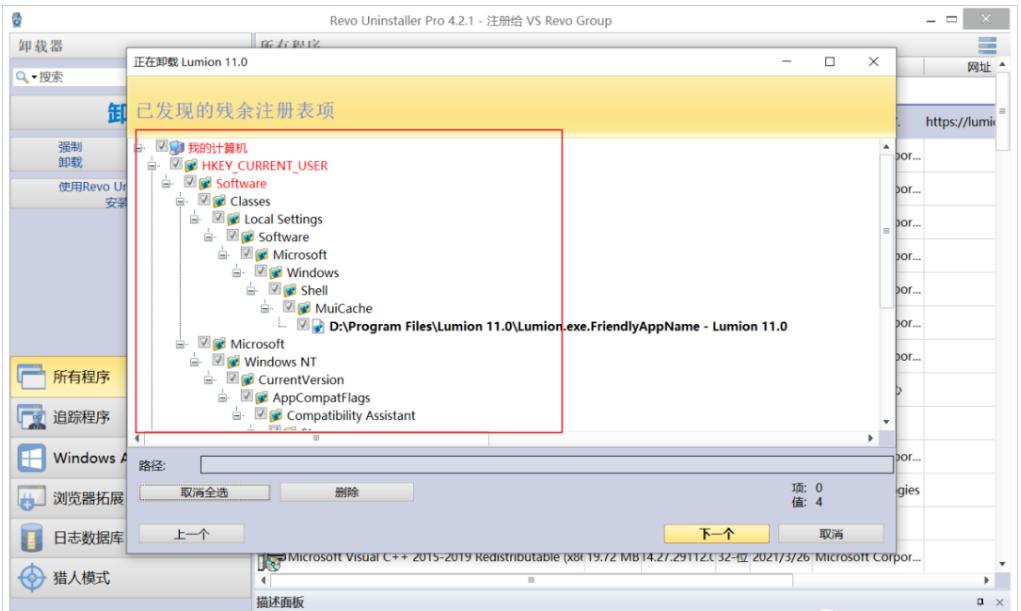Click the 所有程序 icon in the sidebar
The width and height of the screenshot is (1021, 611).
point(31,377)
